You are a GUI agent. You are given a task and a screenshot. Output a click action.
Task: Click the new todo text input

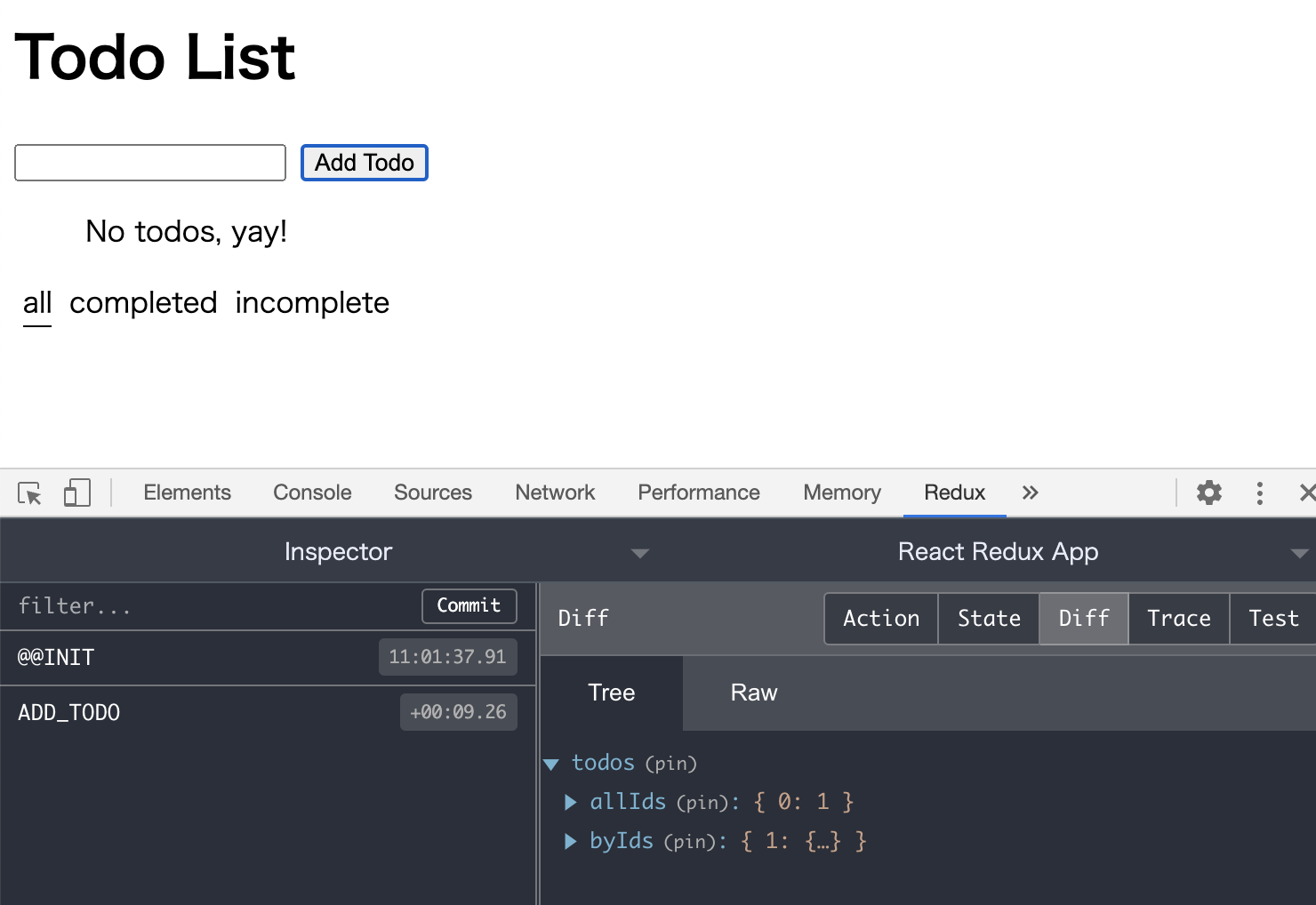point(150,163)
